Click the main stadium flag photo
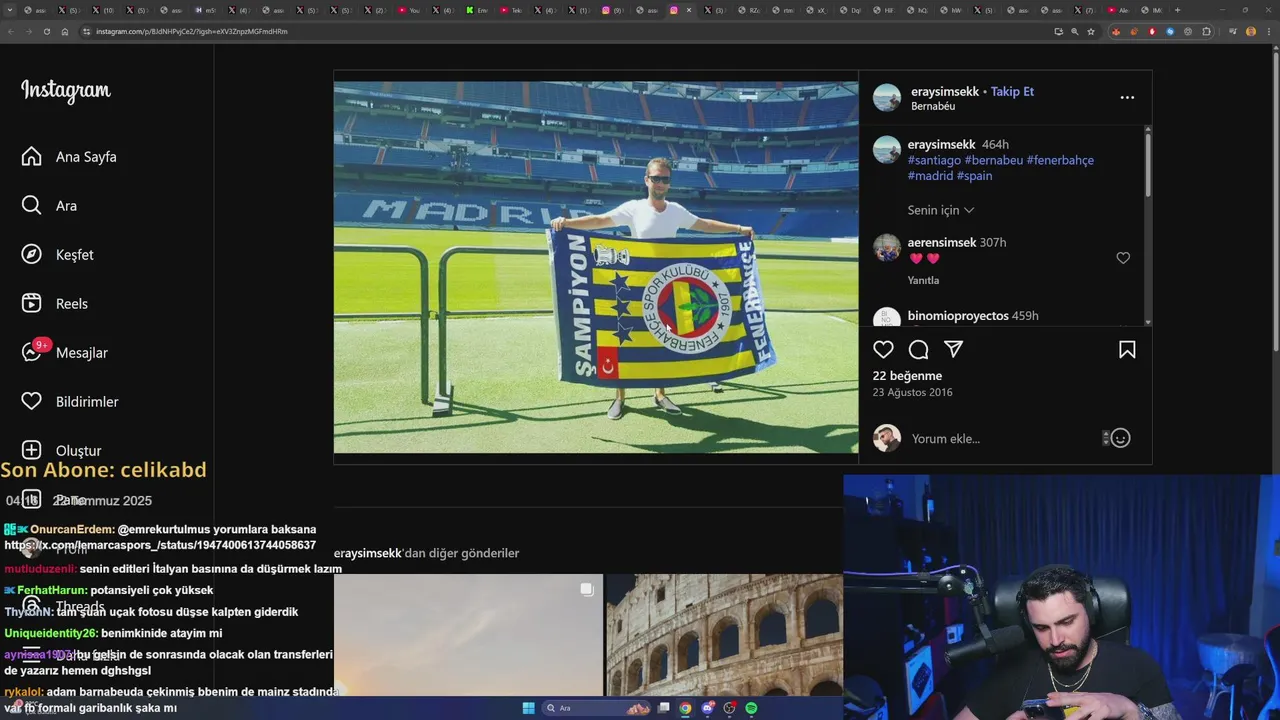The height and width of the screenshot is (720, 1280). pos(596,267)
